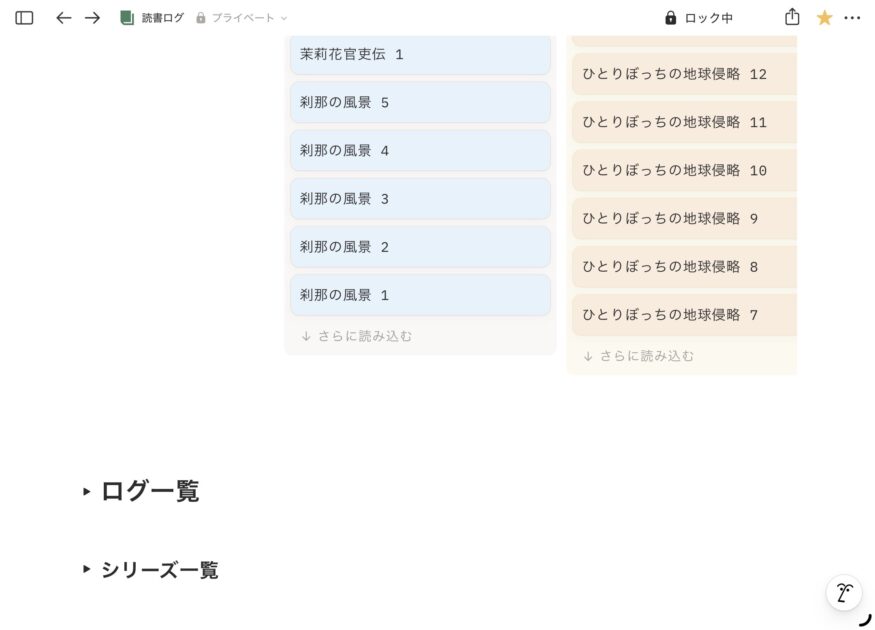Screen dimensions: 875x630
Task: Toggle the favorite star icon
Action: (824, 18)
